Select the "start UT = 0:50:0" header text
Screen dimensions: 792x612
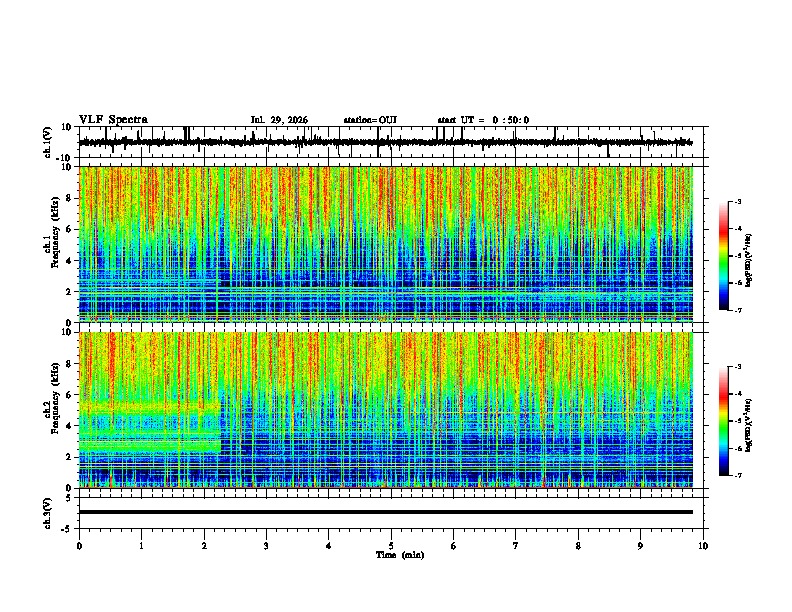483,120
